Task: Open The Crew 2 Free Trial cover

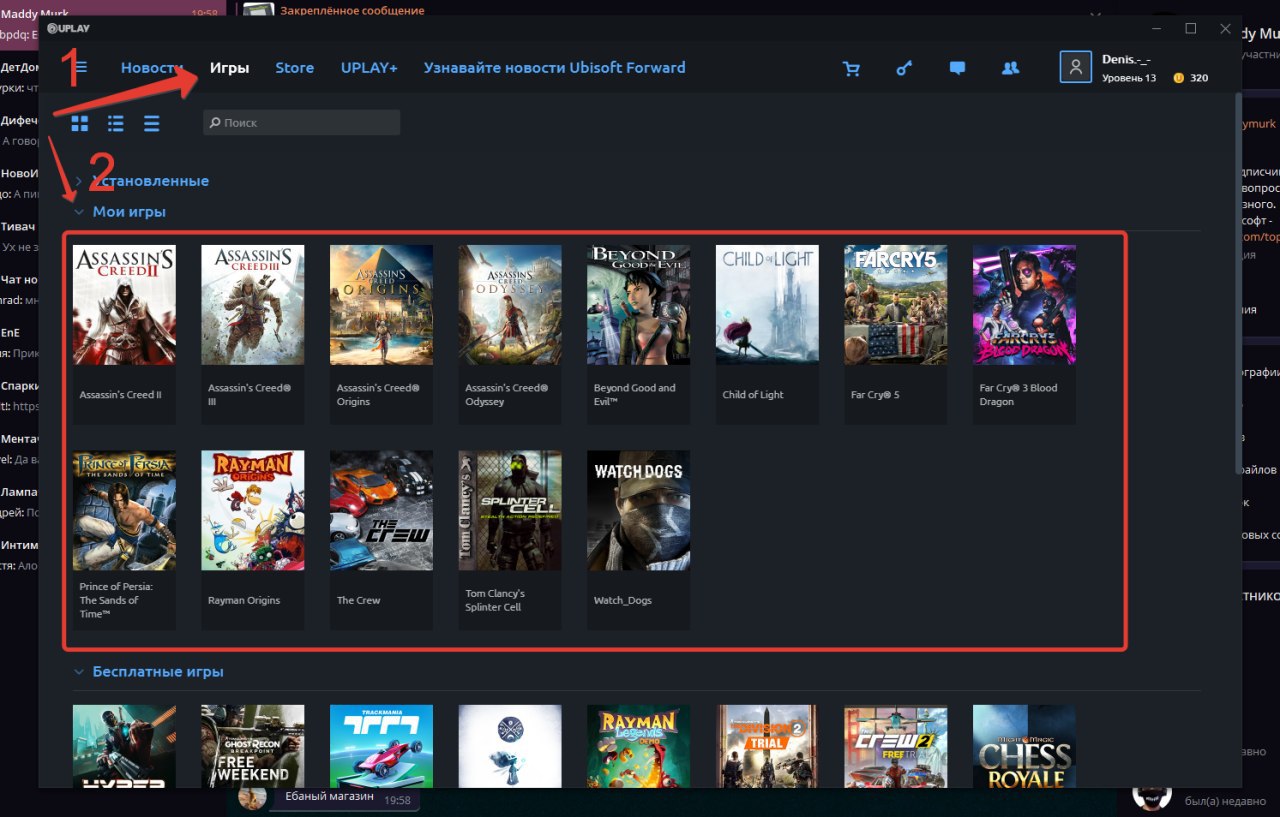Action: pyautogui.click(x=895, y=746)
